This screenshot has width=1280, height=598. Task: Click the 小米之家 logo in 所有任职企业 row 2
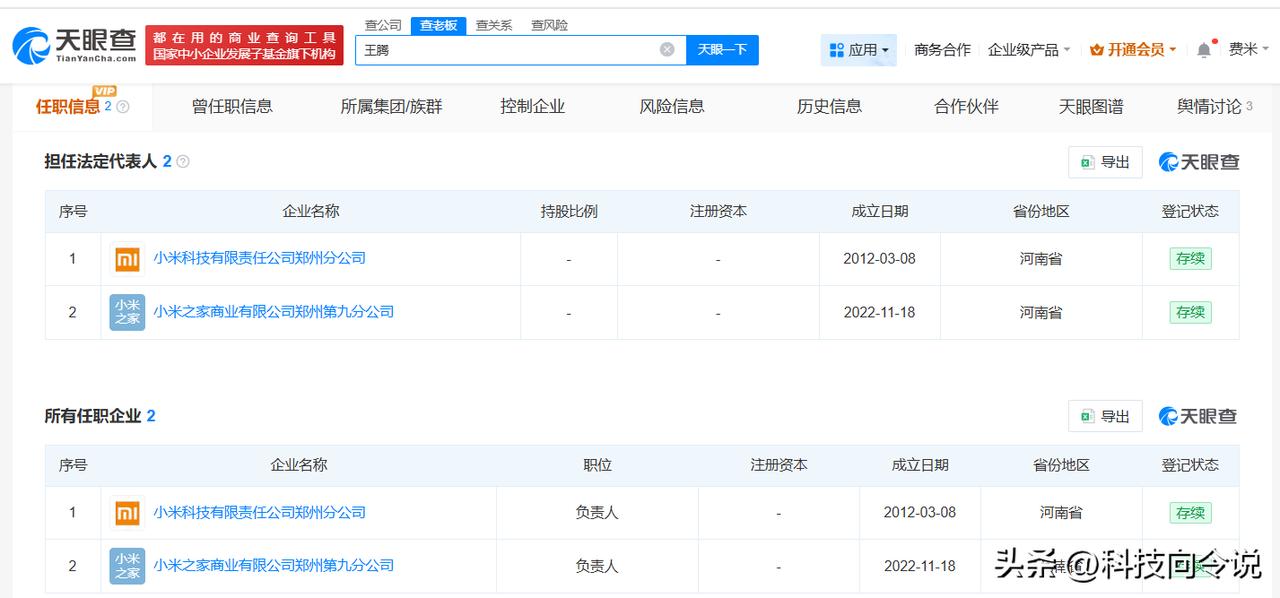(x=127, y=566)
